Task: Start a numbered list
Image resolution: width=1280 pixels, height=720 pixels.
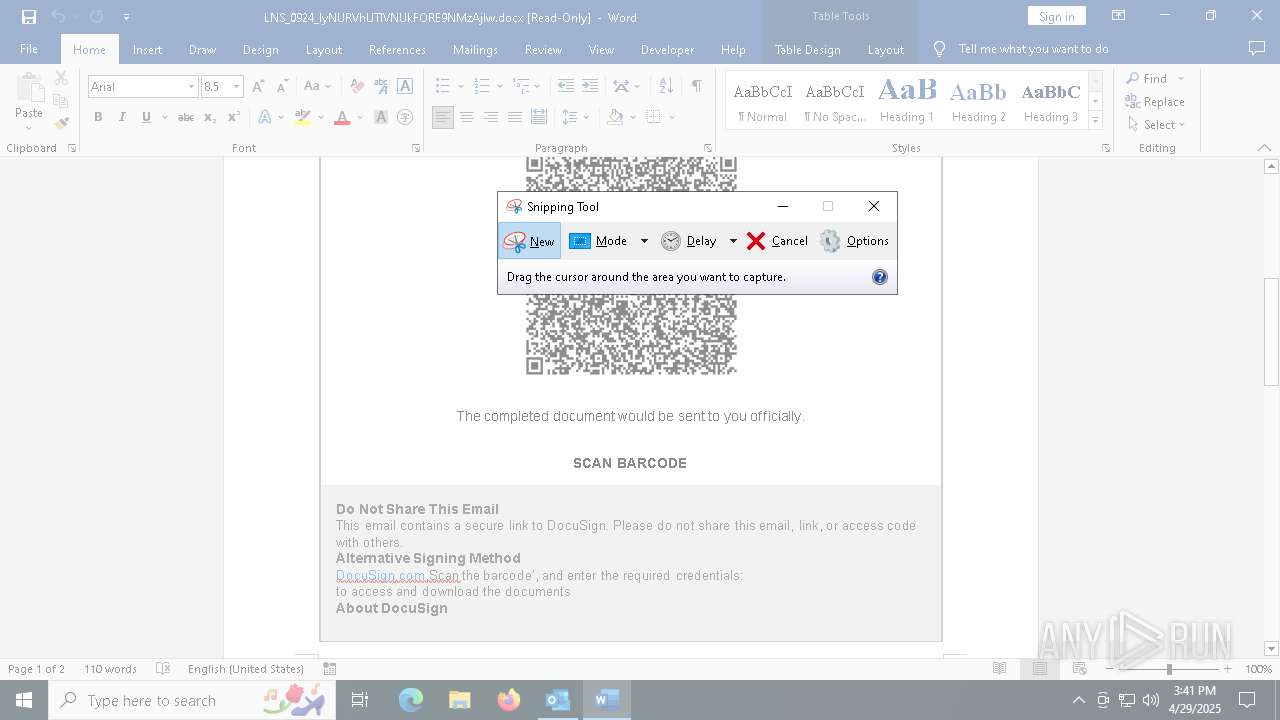Action: click(482, 87)
